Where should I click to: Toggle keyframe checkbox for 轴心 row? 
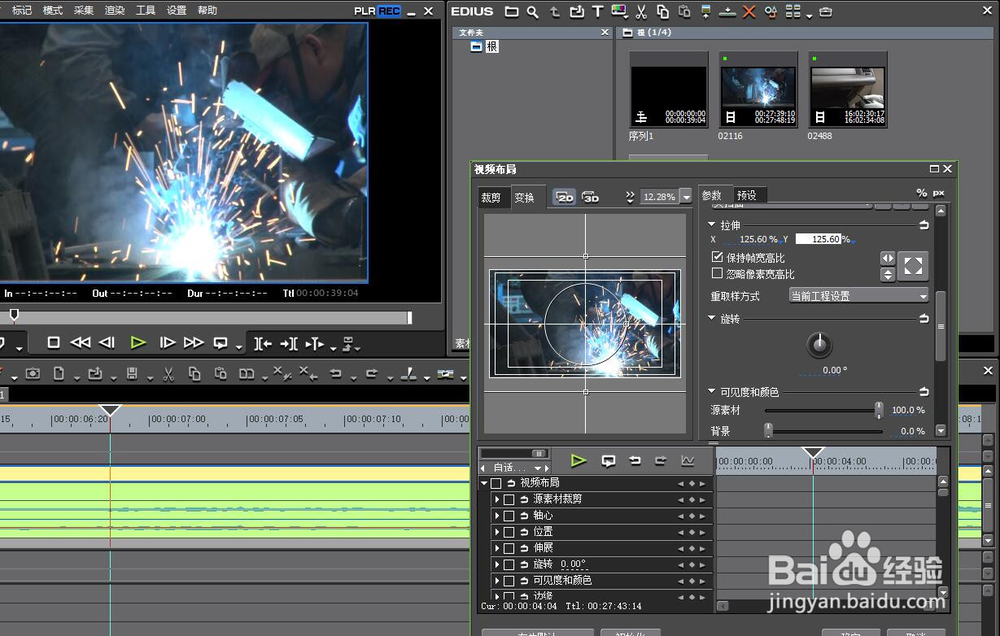509,515
